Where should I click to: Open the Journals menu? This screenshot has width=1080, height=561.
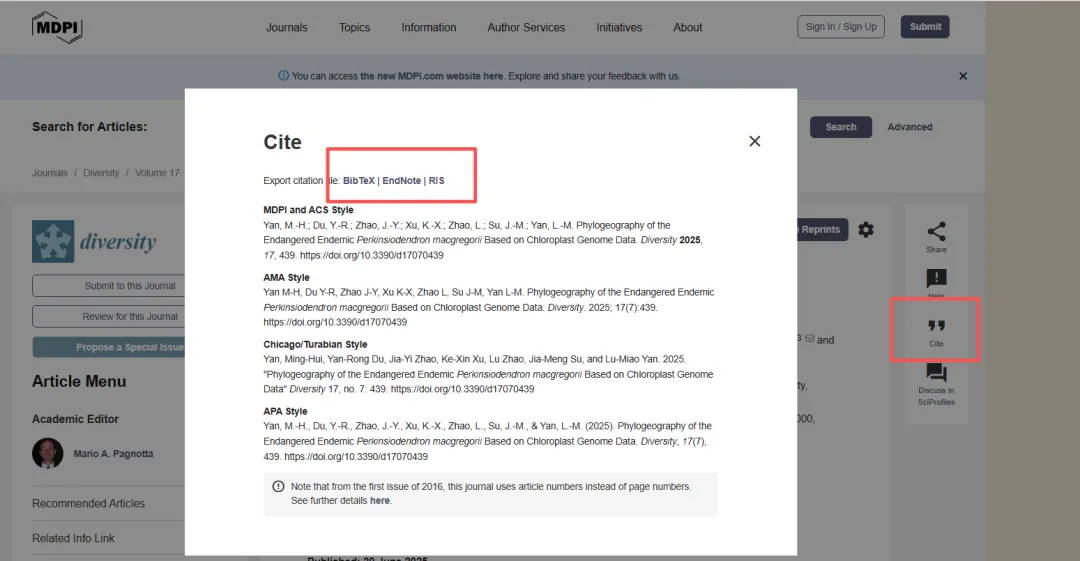(x=287, y=28)
